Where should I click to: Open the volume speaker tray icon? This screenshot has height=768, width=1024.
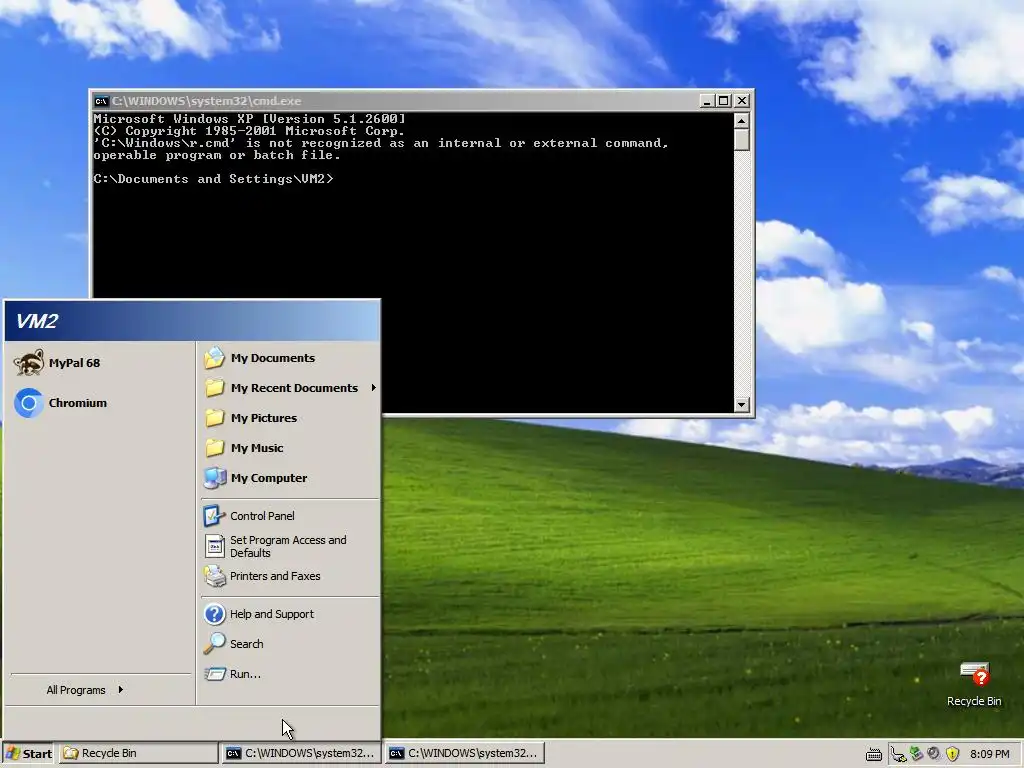[x=934, y=754]
